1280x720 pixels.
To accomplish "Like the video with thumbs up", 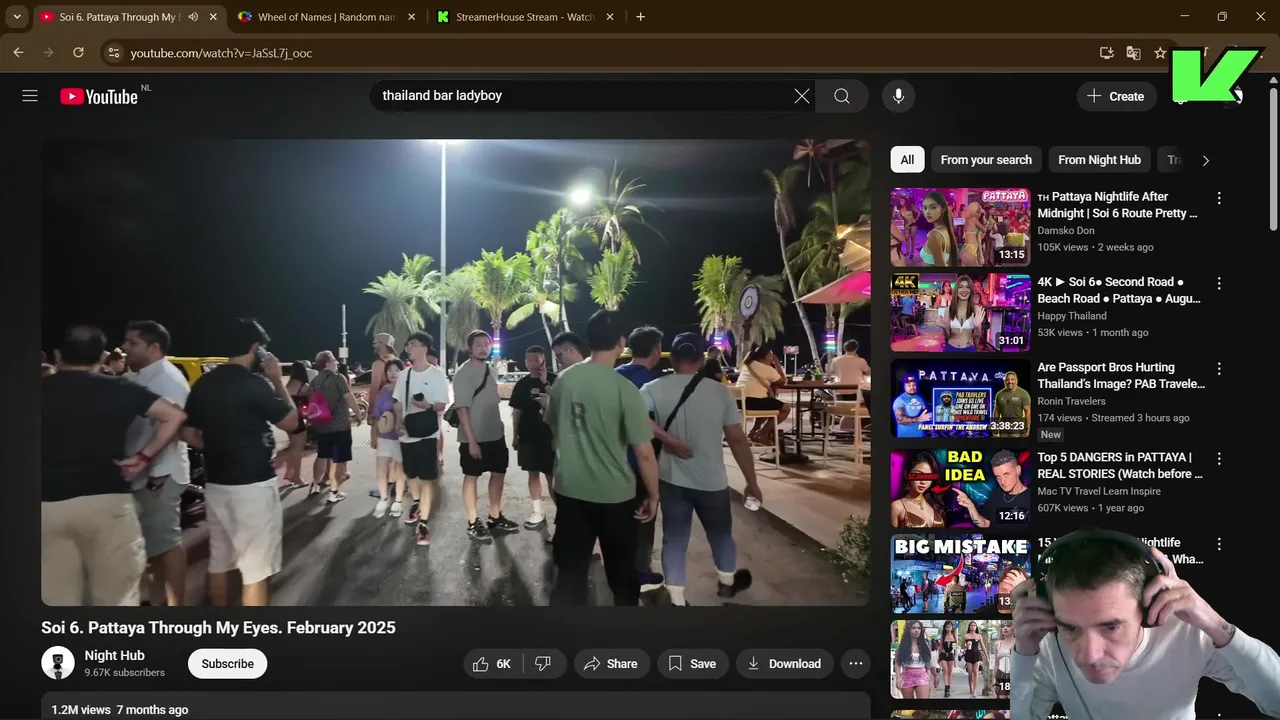I will click(x=494, y=664).
